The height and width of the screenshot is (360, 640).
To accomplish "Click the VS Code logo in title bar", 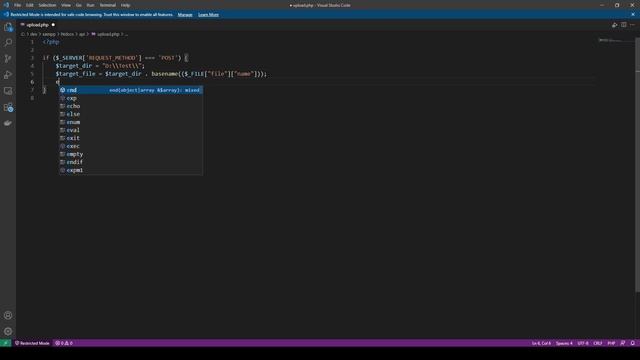I will coord(6,5).
